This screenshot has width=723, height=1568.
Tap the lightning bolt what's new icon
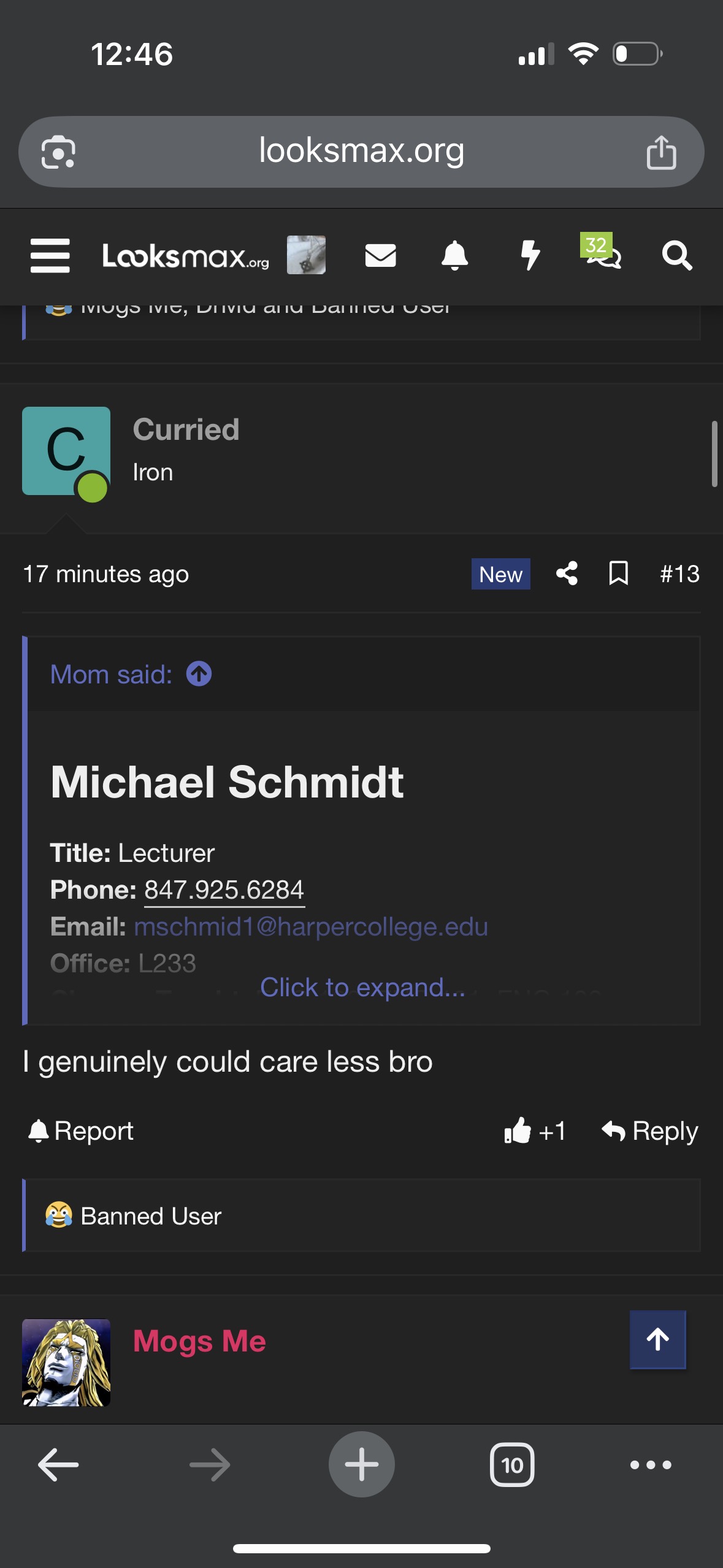[530, 255]
